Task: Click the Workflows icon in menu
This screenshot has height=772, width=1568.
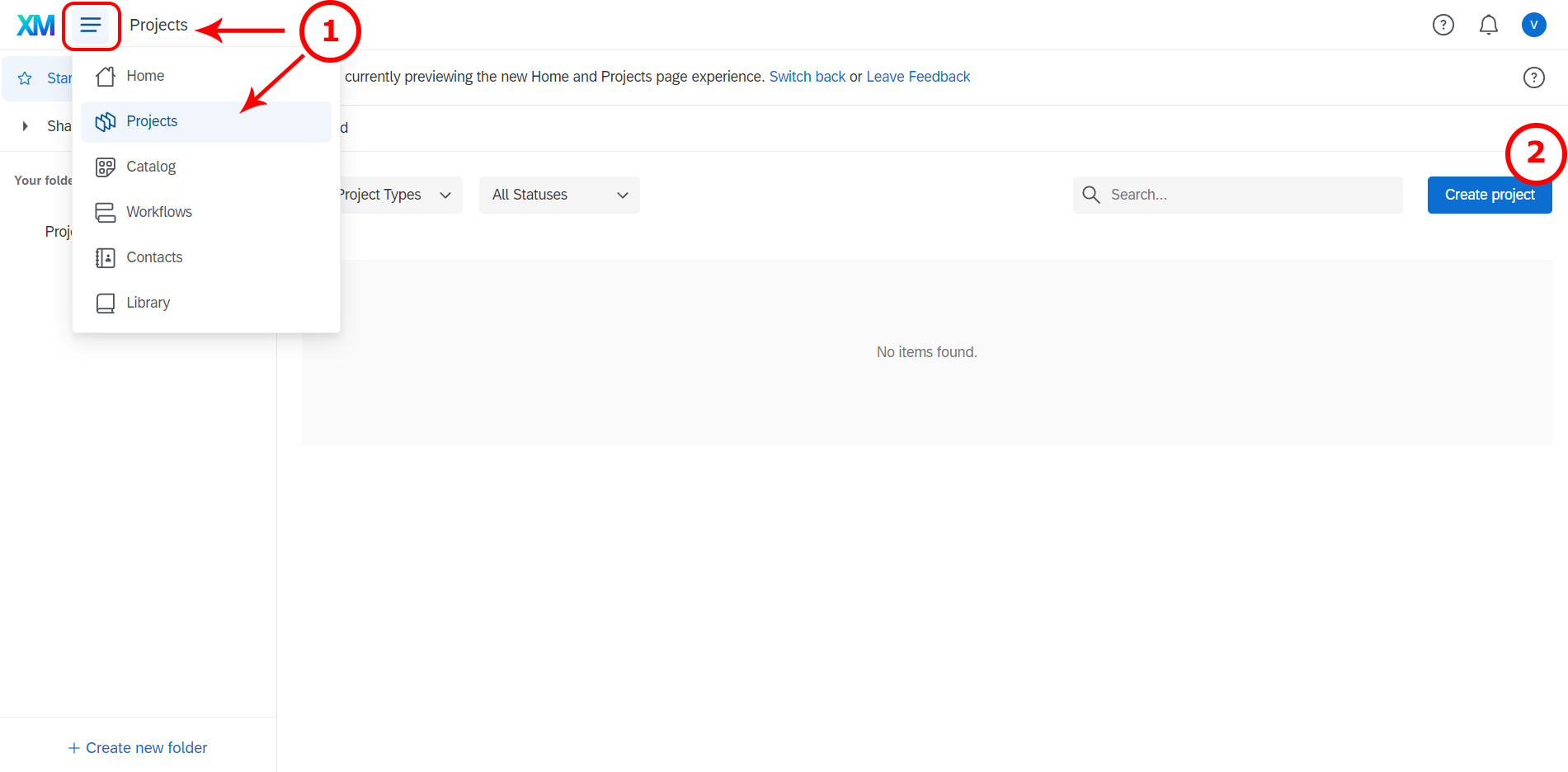Action: pyautogui.click(x=106, y=213)
